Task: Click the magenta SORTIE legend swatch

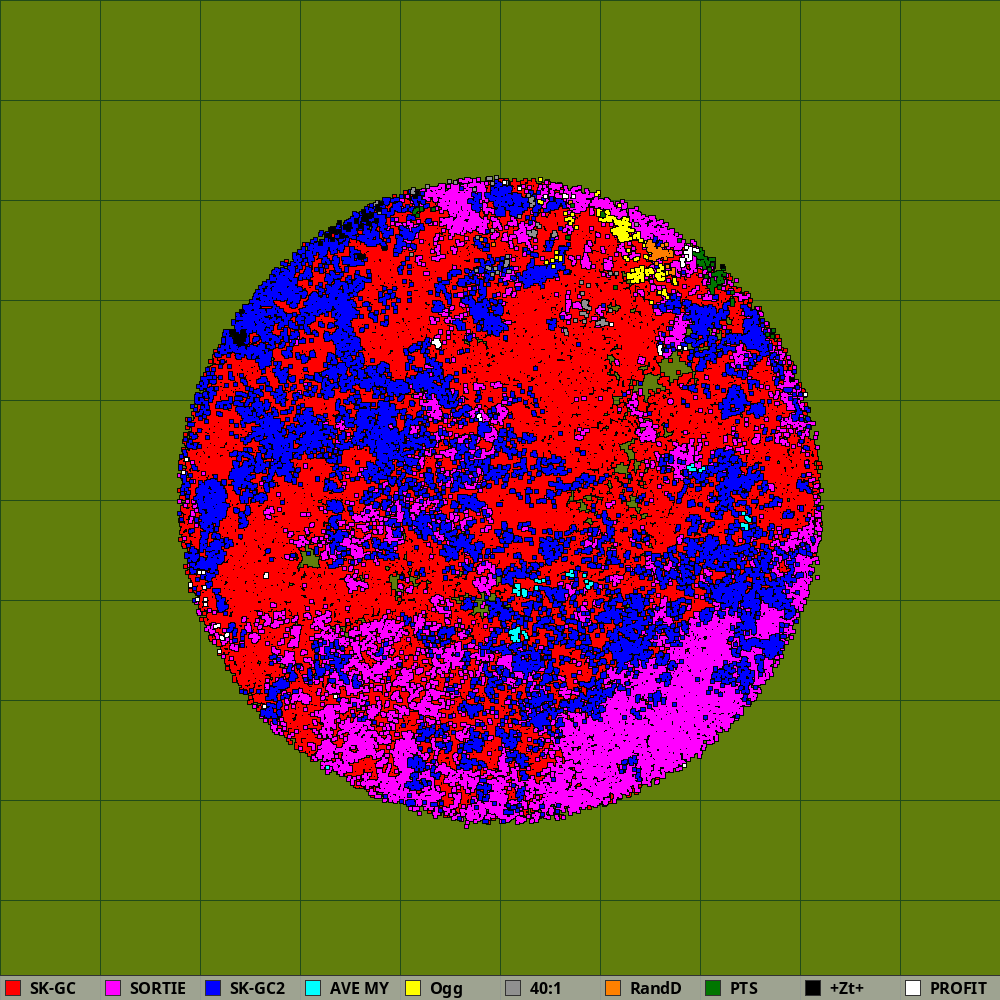Action: 113,988
